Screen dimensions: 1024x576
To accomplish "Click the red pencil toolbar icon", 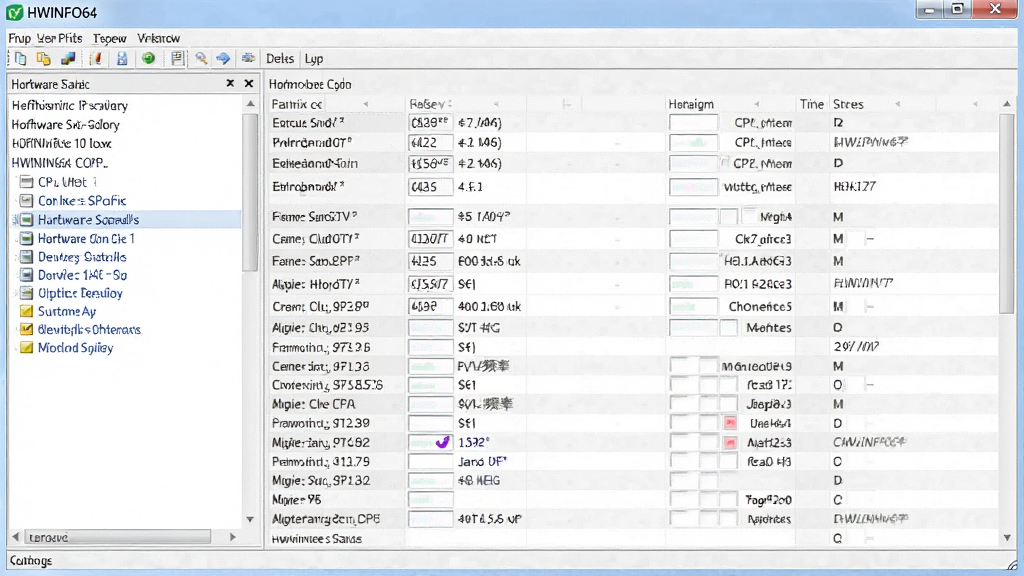I will [x=97, y=59].
